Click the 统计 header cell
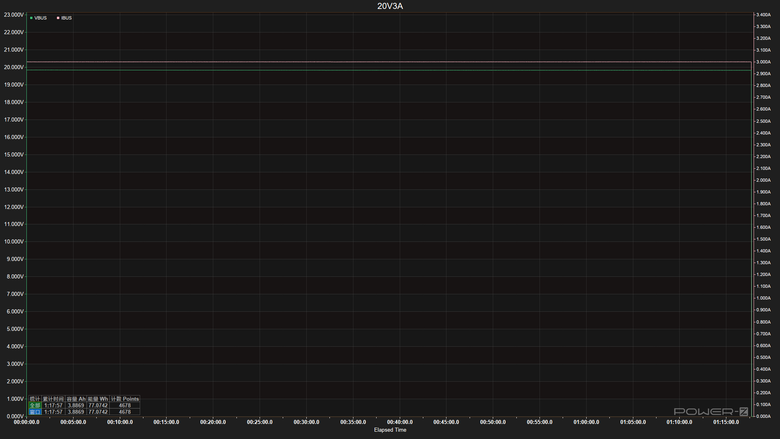 (x=35, y=399)
